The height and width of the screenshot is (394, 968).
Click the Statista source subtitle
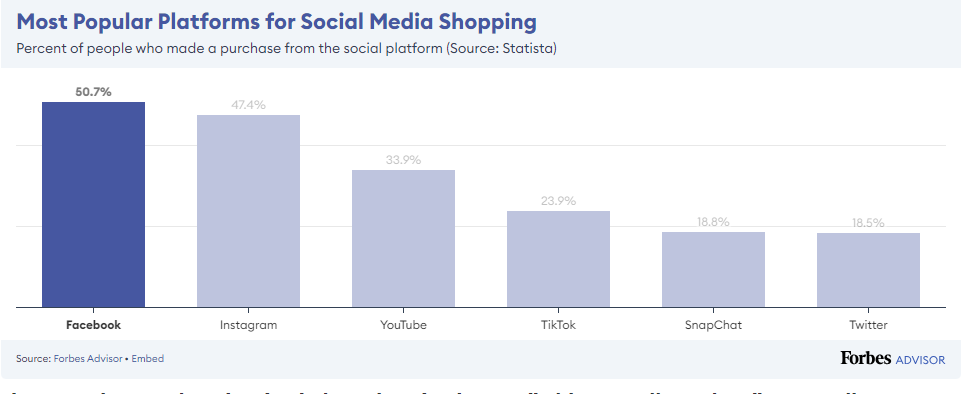[x=286, y=48]
